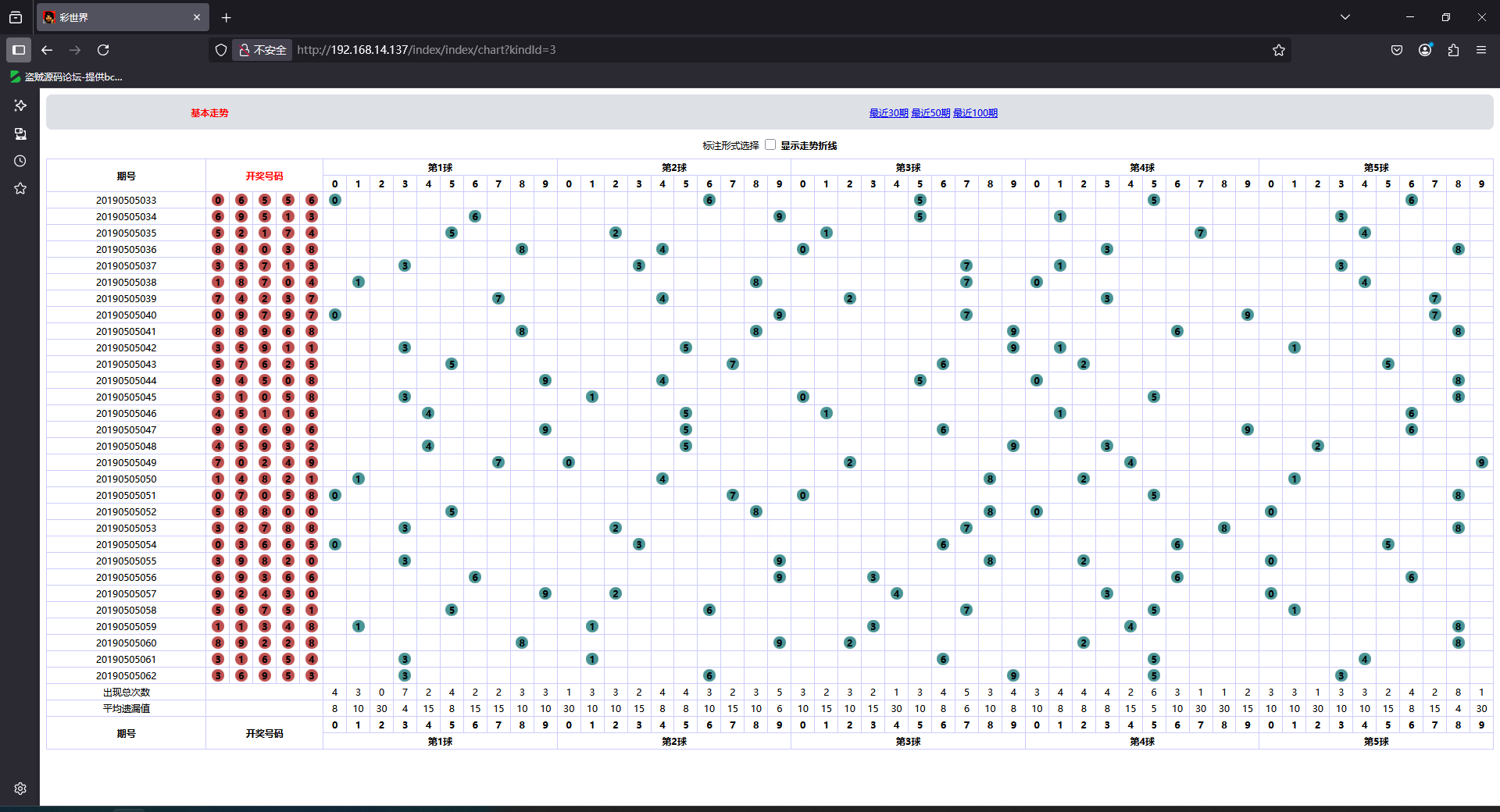Click the 不安全 site security indicator
The width and height of the screenshot is (1500, 812).
[263, 50]
